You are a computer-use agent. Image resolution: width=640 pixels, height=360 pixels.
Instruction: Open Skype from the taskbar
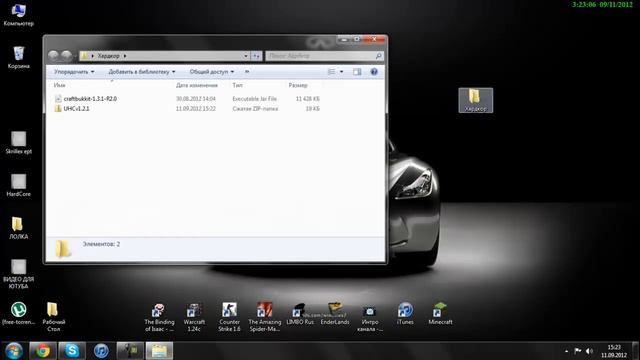[x=72, y=351]
